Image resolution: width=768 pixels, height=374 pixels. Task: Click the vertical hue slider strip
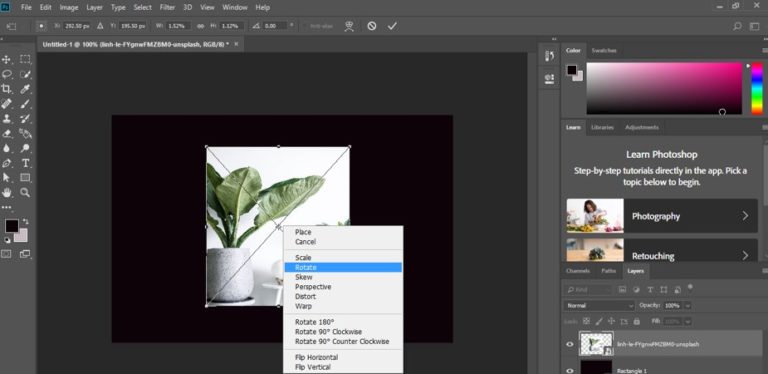pyautogui.click(x=757, y=88)
